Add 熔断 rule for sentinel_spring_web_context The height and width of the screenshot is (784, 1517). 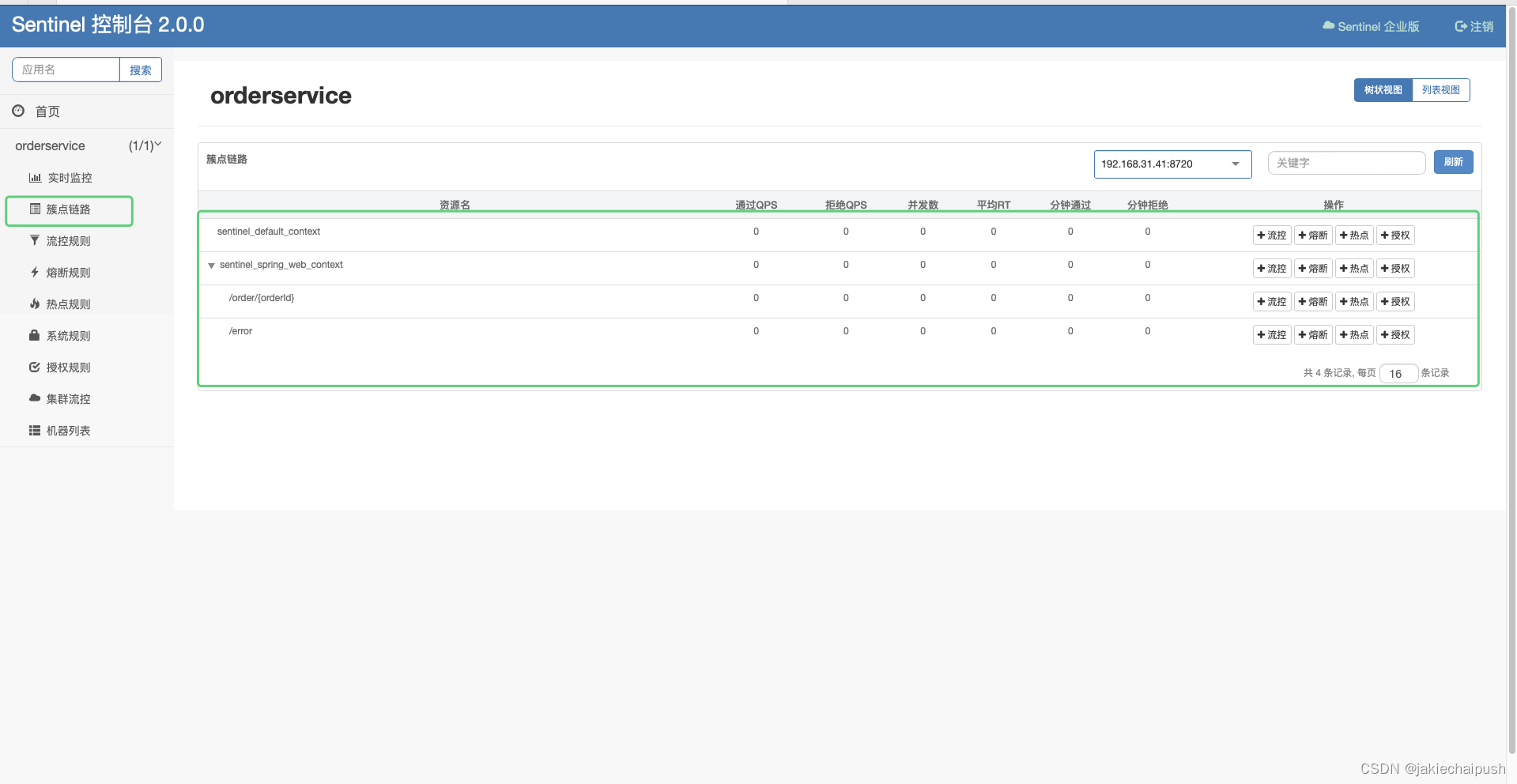pos(1313,269)
